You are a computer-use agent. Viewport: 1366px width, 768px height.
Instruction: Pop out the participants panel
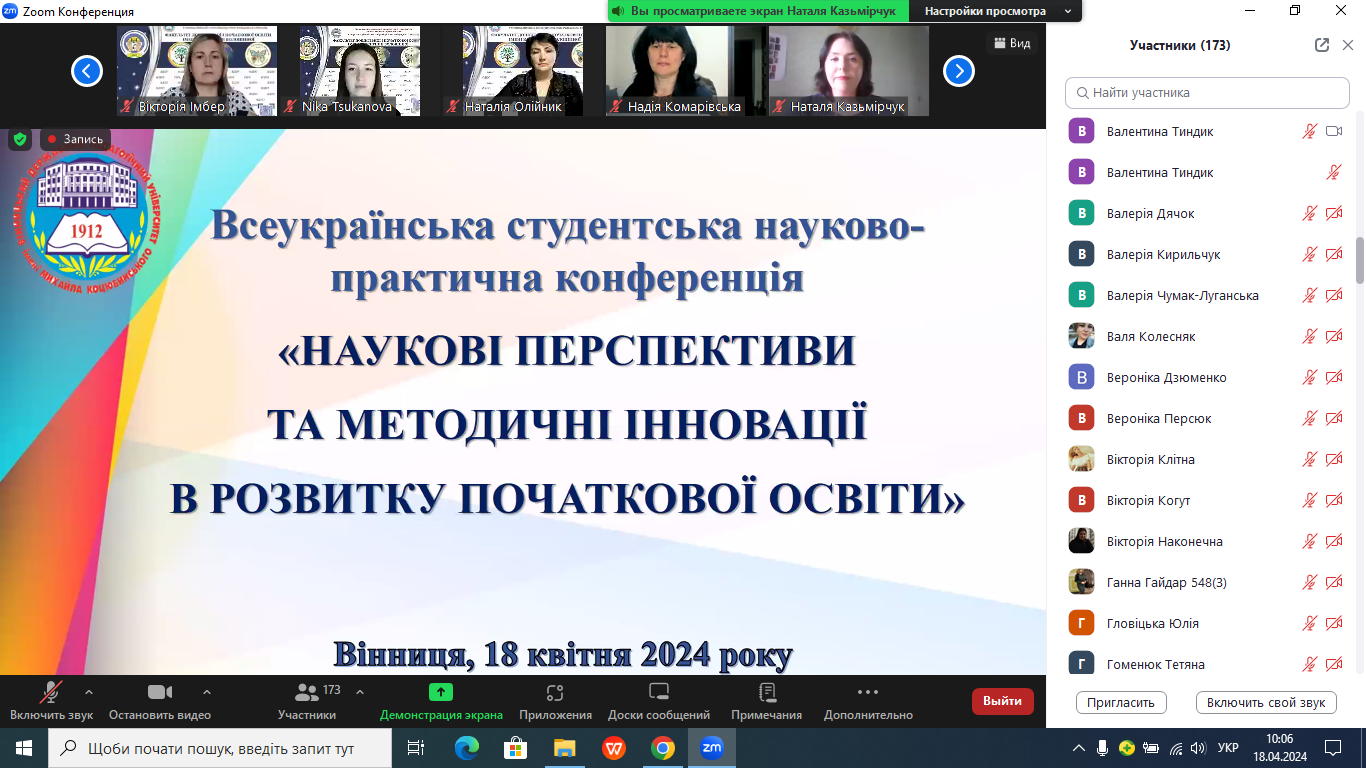point(1322,45)
